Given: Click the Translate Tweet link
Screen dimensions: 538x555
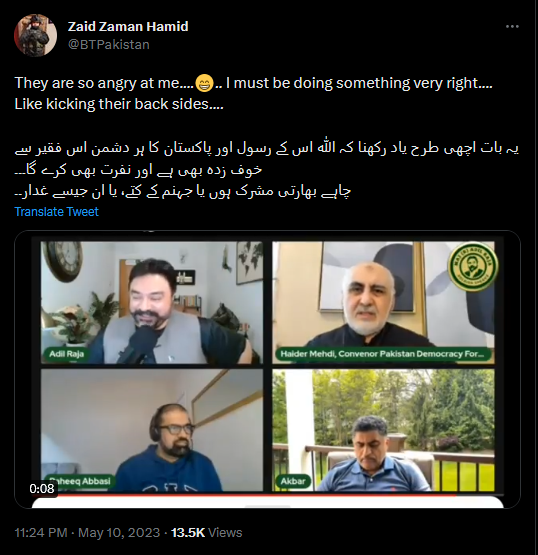Looking at the screenshot, I should (57, 212).
